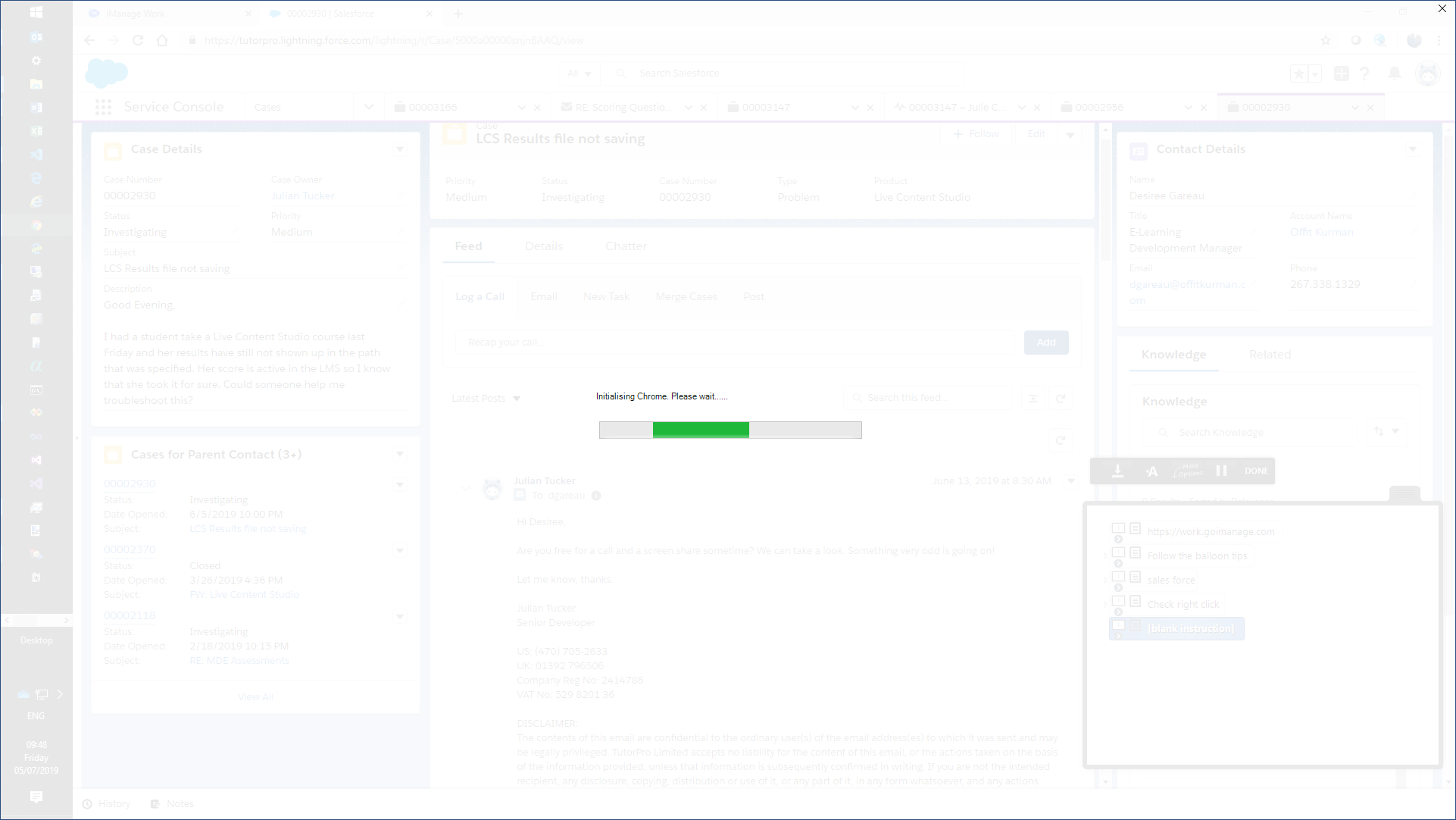
Task: Open Latest Posts sort dropdown
Action: pyautogui.click(x=486, y=399)
